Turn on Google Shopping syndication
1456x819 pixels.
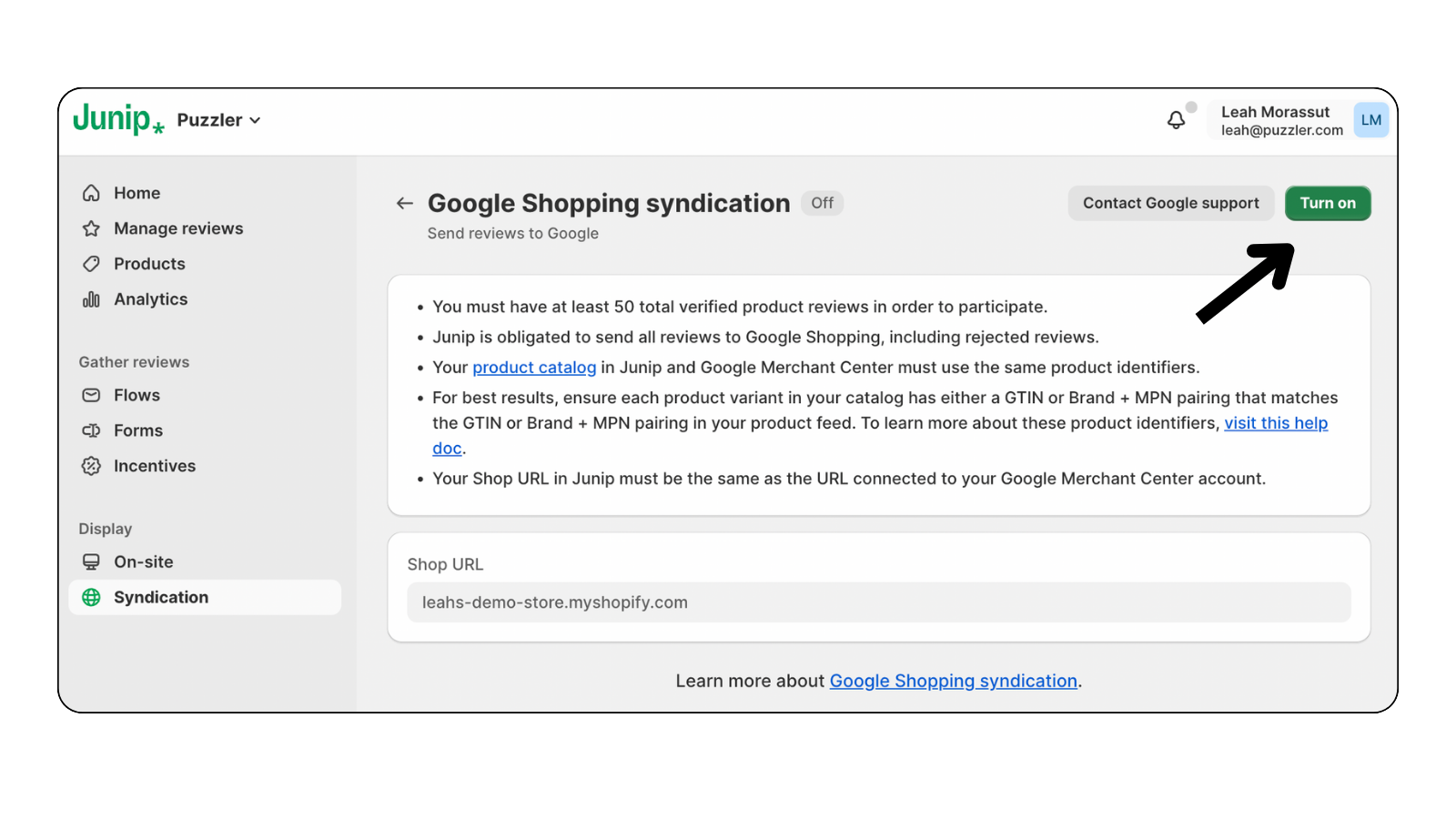coord(1328,203)
